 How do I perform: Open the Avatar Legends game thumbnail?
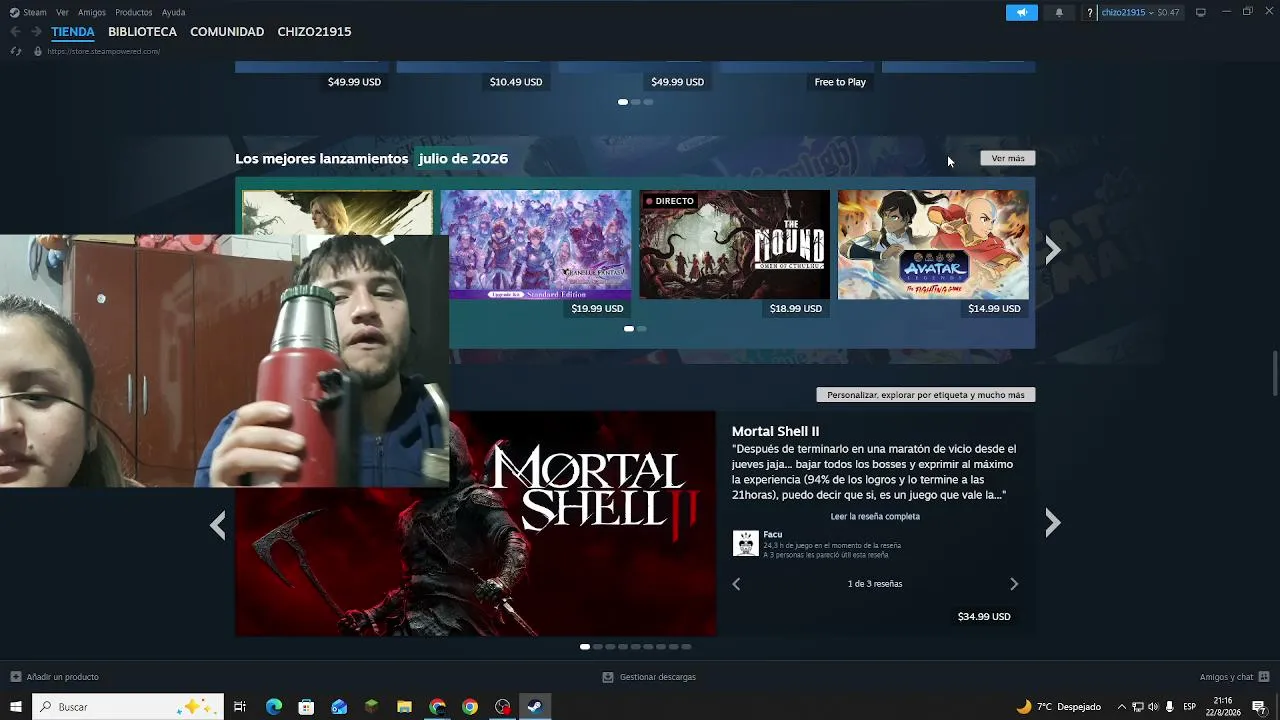click(933, 245)
